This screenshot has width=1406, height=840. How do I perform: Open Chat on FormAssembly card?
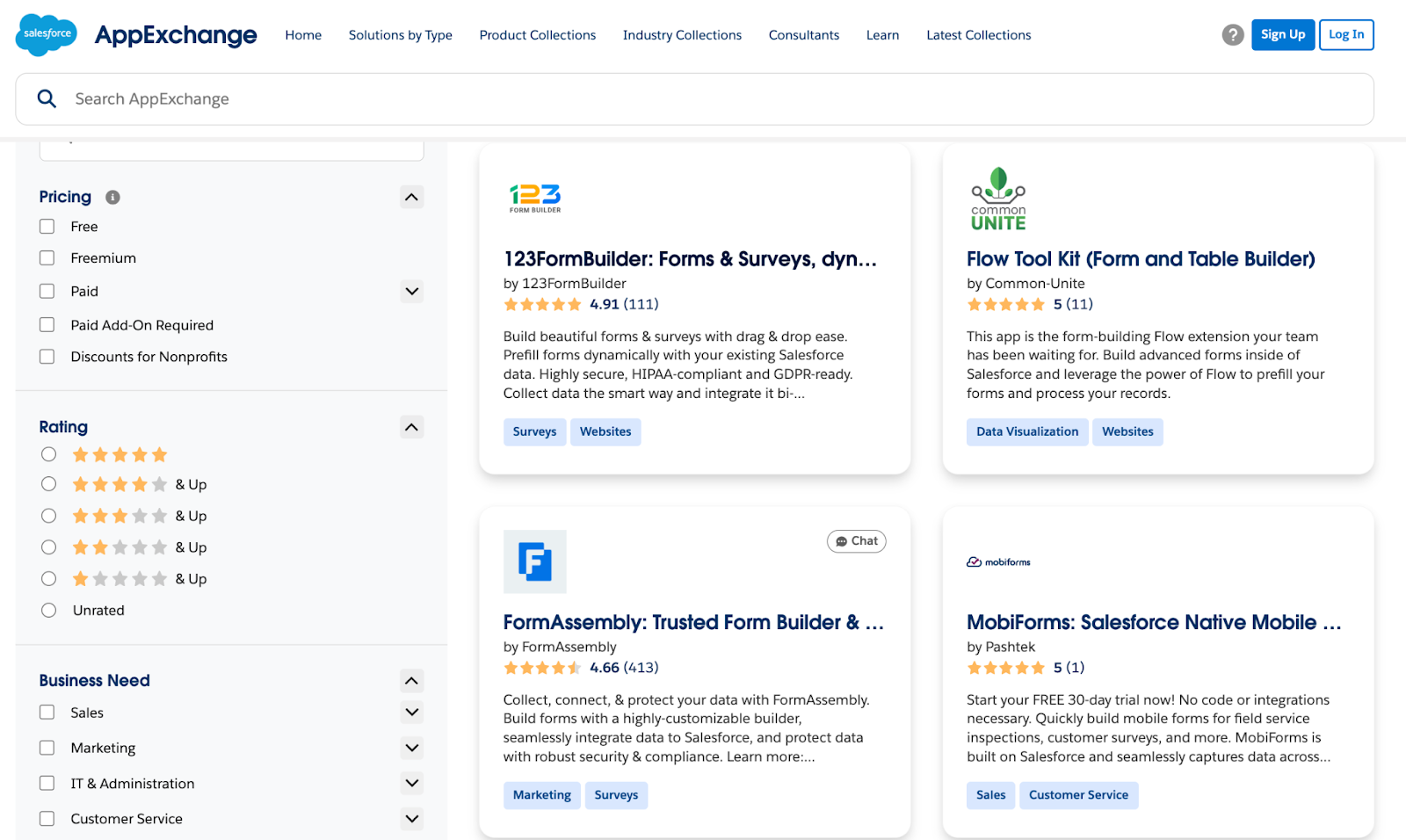pyautogui.click(x=857, y=541)
